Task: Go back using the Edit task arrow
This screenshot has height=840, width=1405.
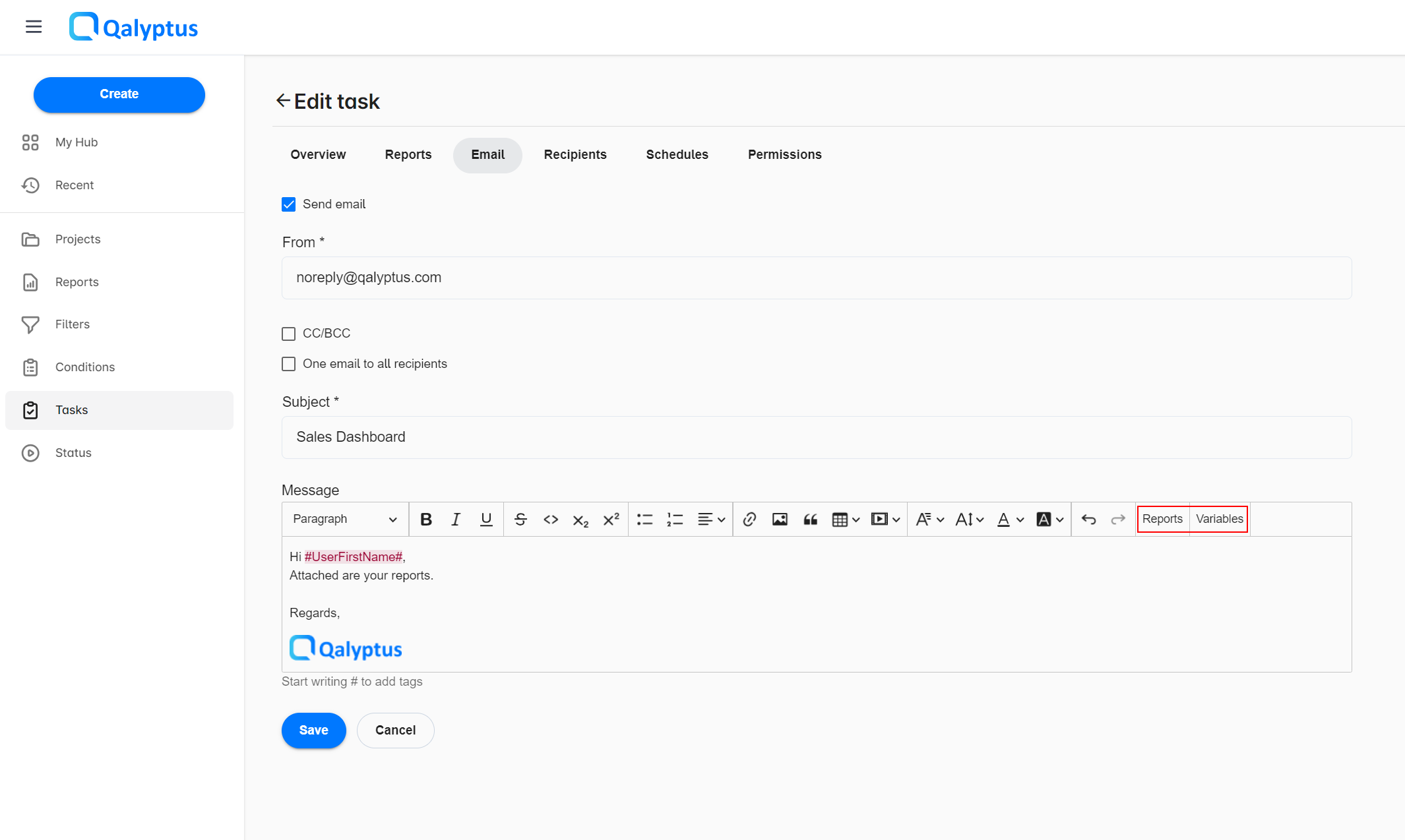Action: [283, 101]
